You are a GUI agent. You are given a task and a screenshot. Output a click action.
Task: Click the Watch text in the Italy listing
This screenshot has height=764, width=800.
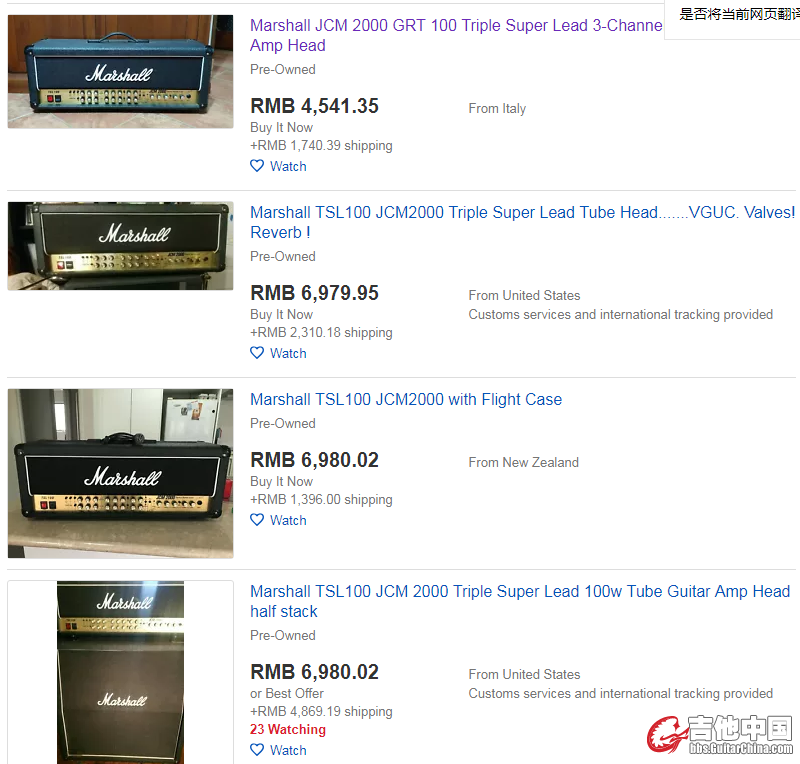click(x=288, y=166)
